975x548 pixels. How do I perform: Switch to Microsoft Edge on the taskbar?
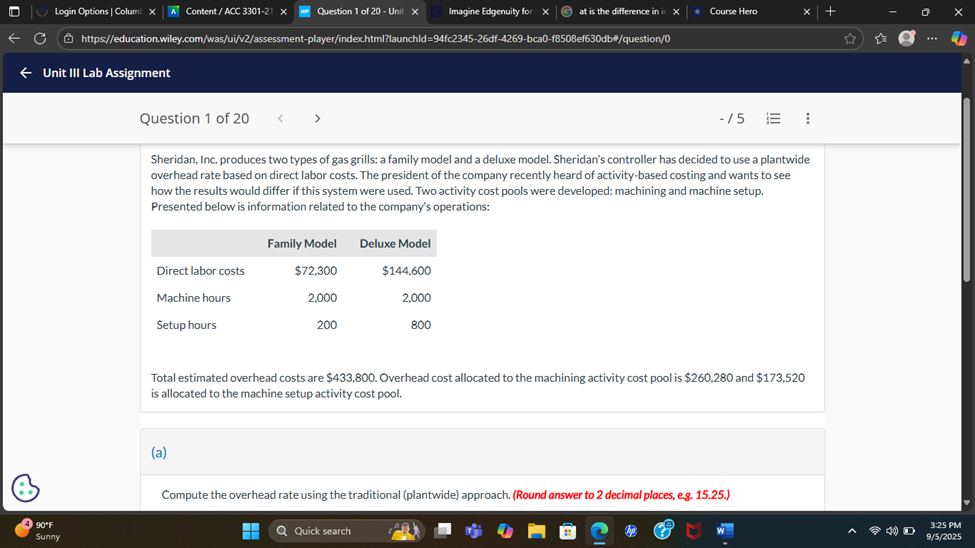[x=599, y=531]
